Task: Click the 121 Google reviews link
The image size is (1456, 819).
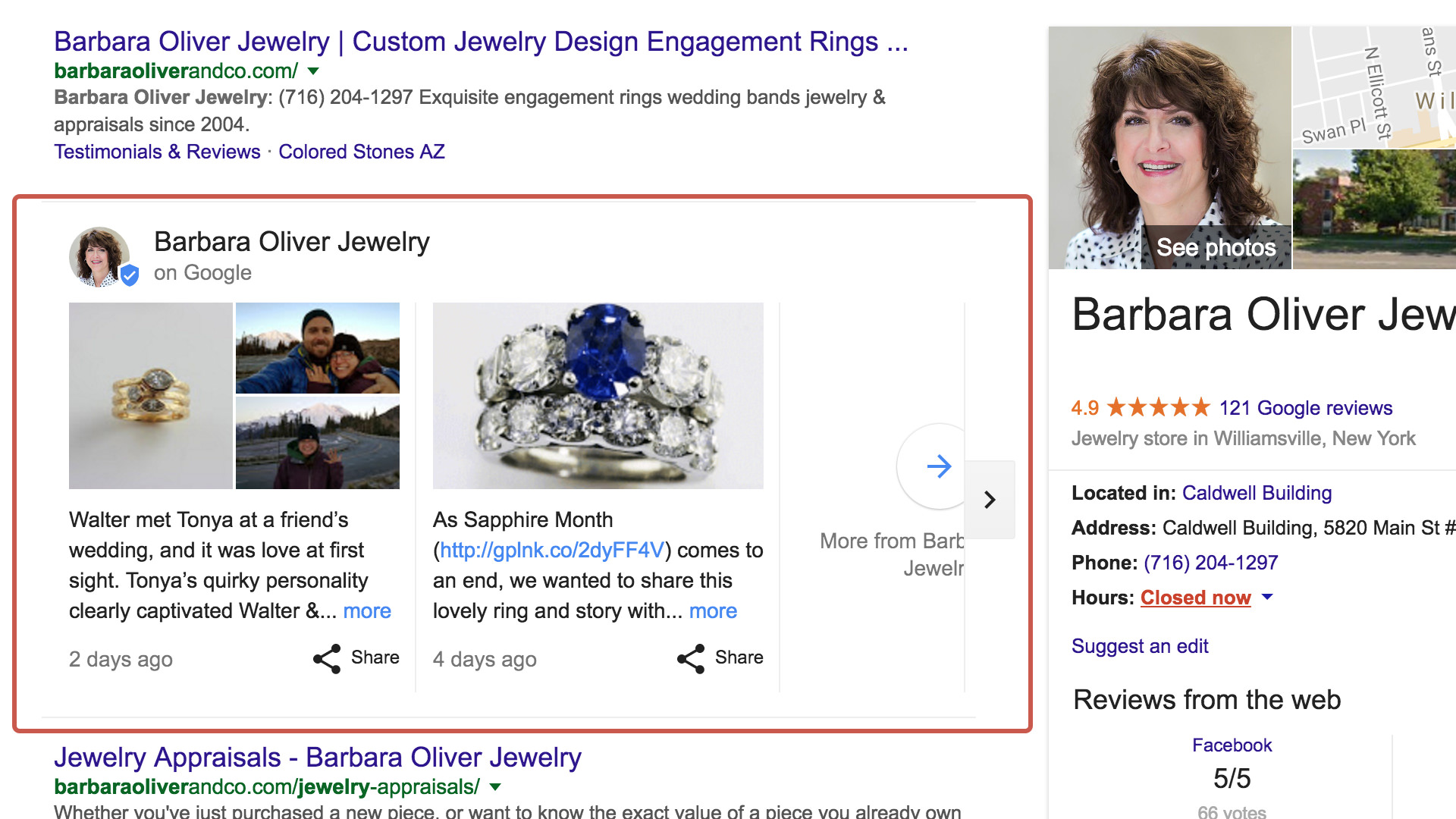Action: click(1305, 408)
